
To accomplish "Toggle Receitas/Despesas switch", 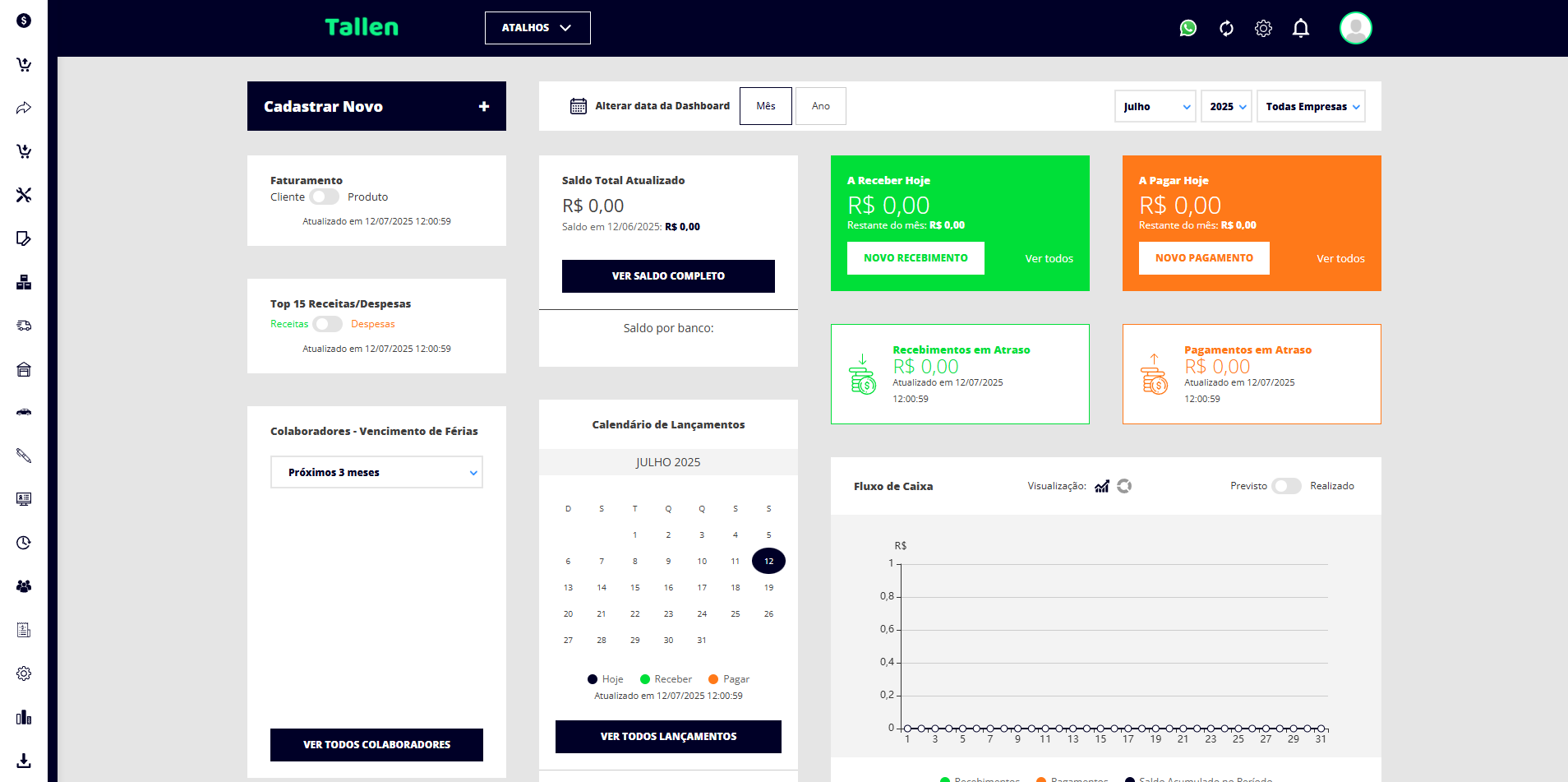I will tap(327, 324).
